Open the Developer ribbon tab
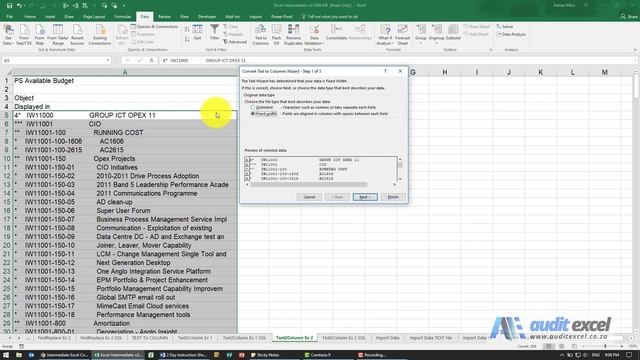The width and height of the screenshot is (640, 360). [207, 17]
